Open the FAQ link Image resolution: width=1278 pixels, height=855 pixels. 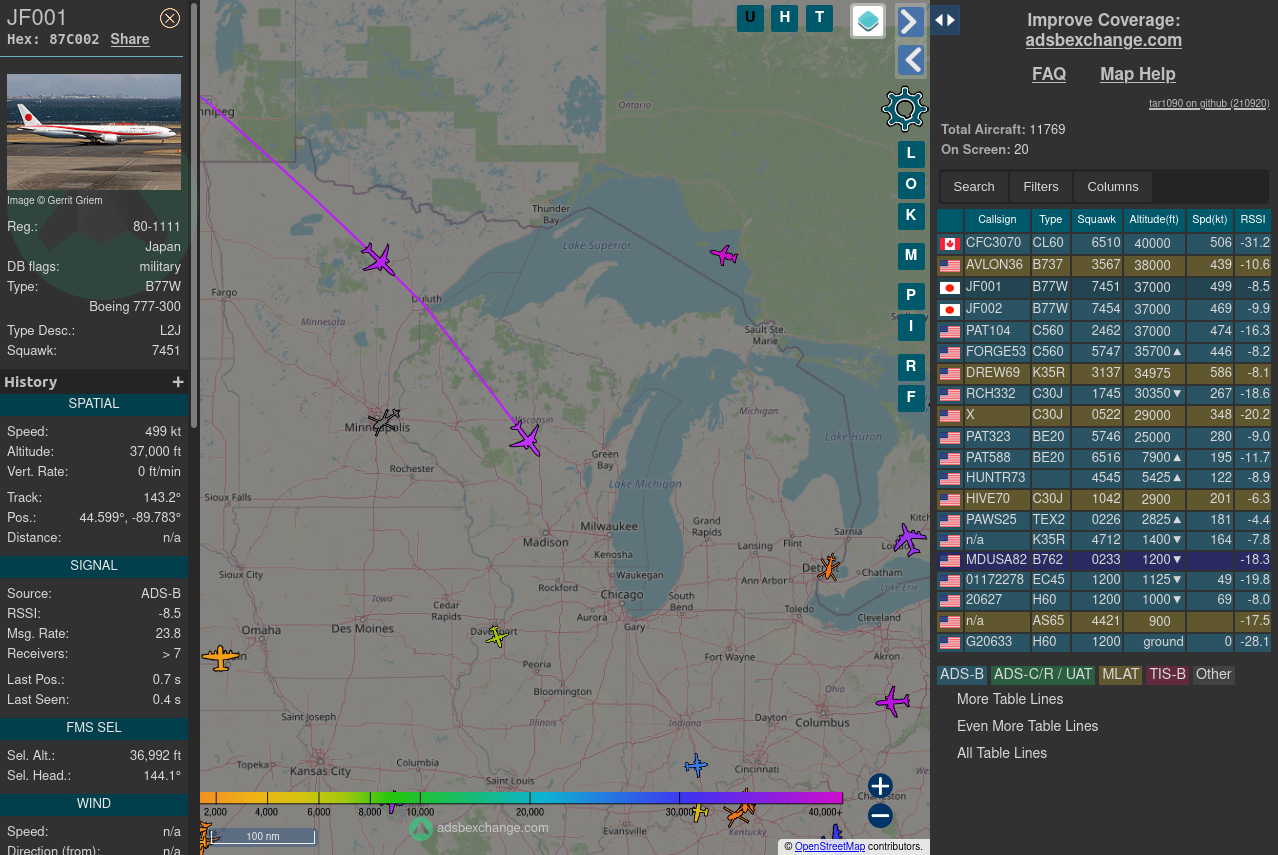click(1049, 74)
